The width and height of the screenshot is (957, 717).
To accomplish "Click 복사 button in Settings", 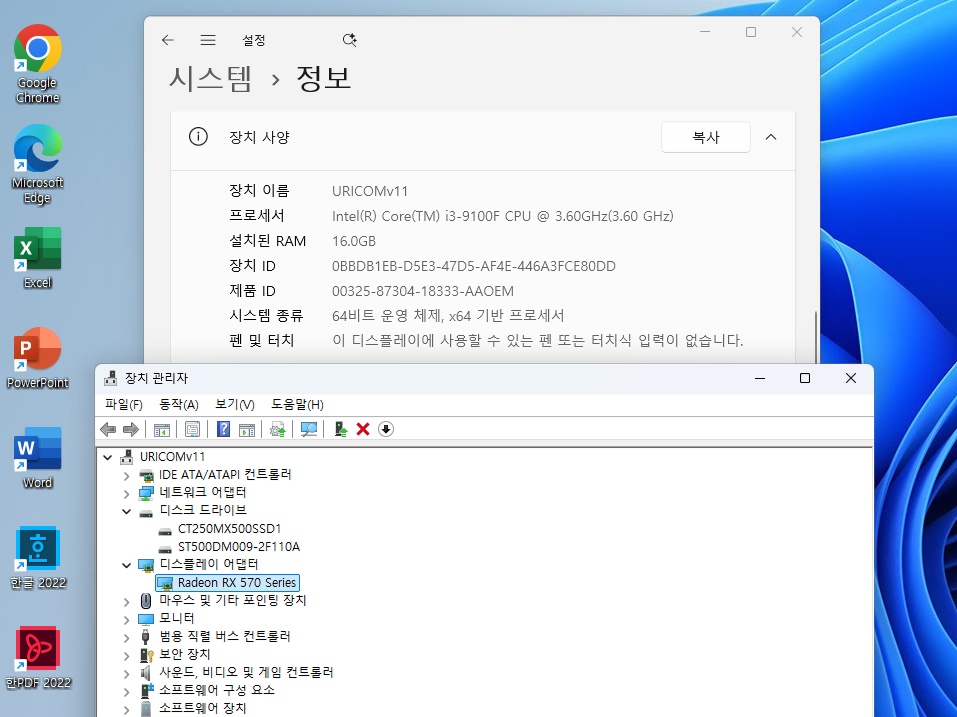I will click(706, 137).
